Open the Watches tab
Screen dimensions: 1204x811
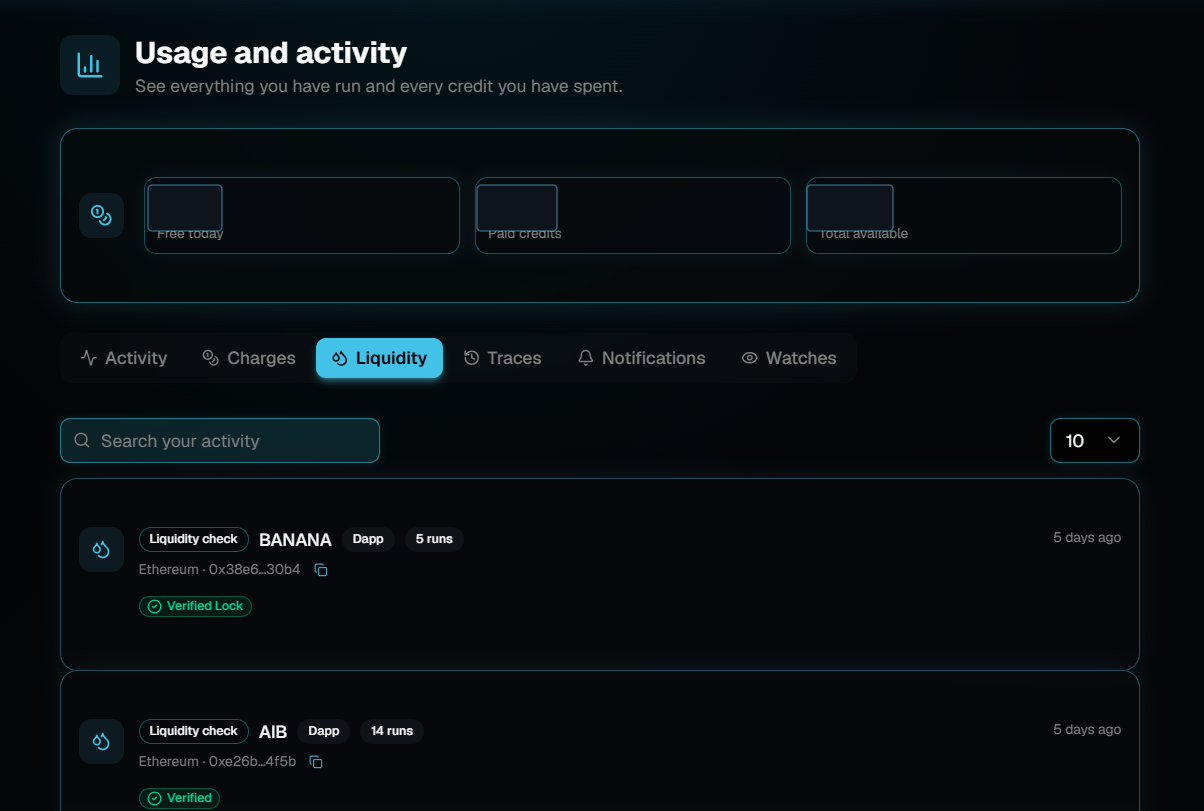[x=789, y=358]
